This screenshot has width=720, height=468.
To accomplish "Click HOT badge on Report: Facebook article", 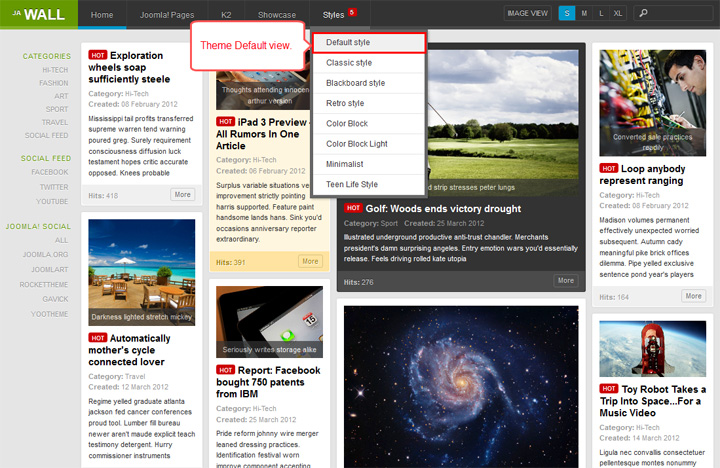I will click(225, 370).
